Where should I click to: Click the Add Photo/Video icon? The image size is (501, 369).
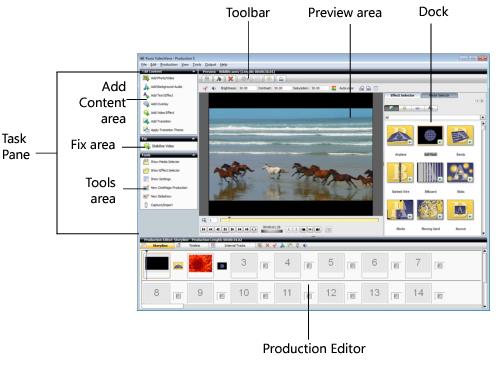pyautogui.click(x=146, y=78)
